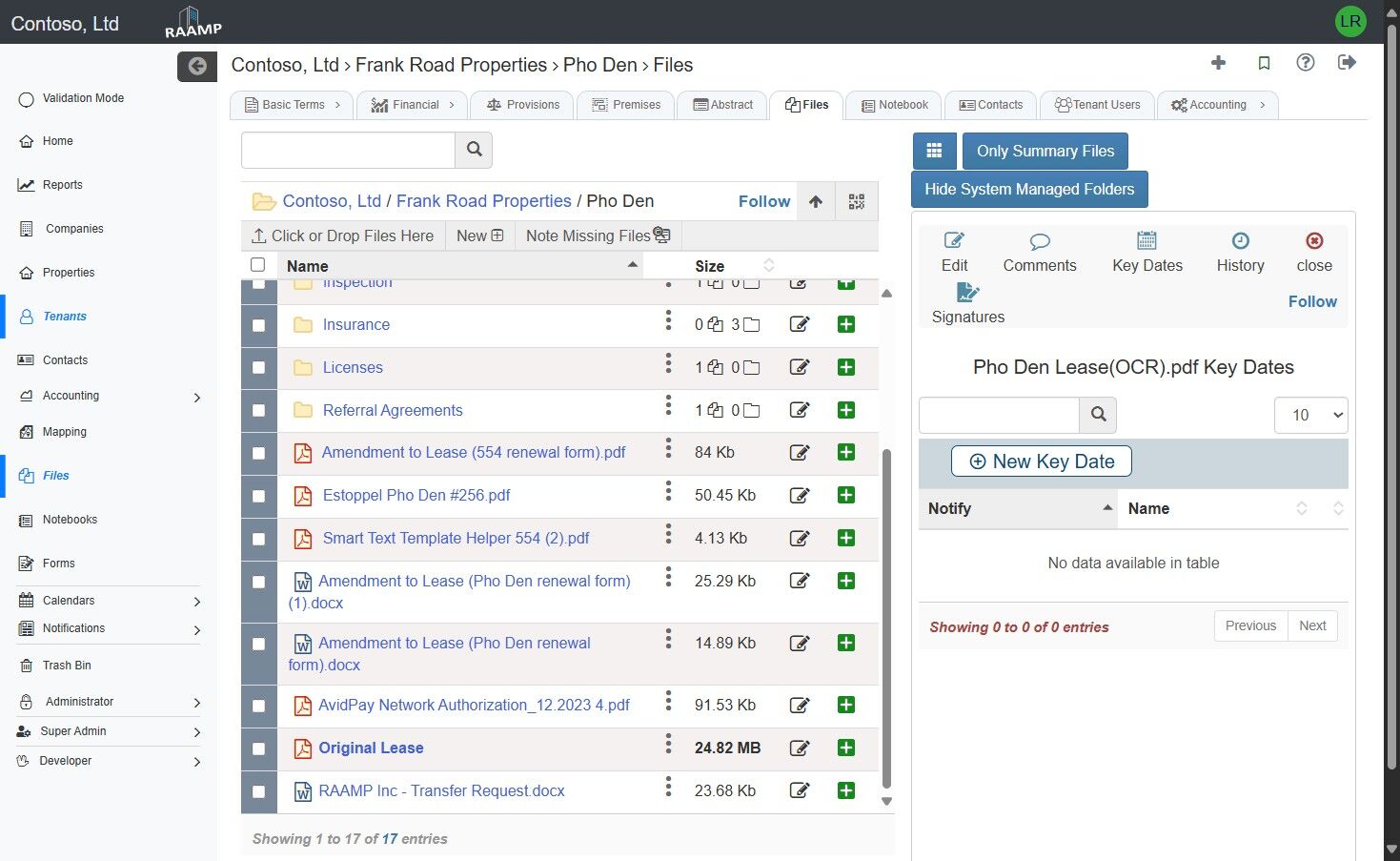Screen dimensions: 1400x861
Task: Click green plus for Original Lease
Action: [x=845, y=748]
